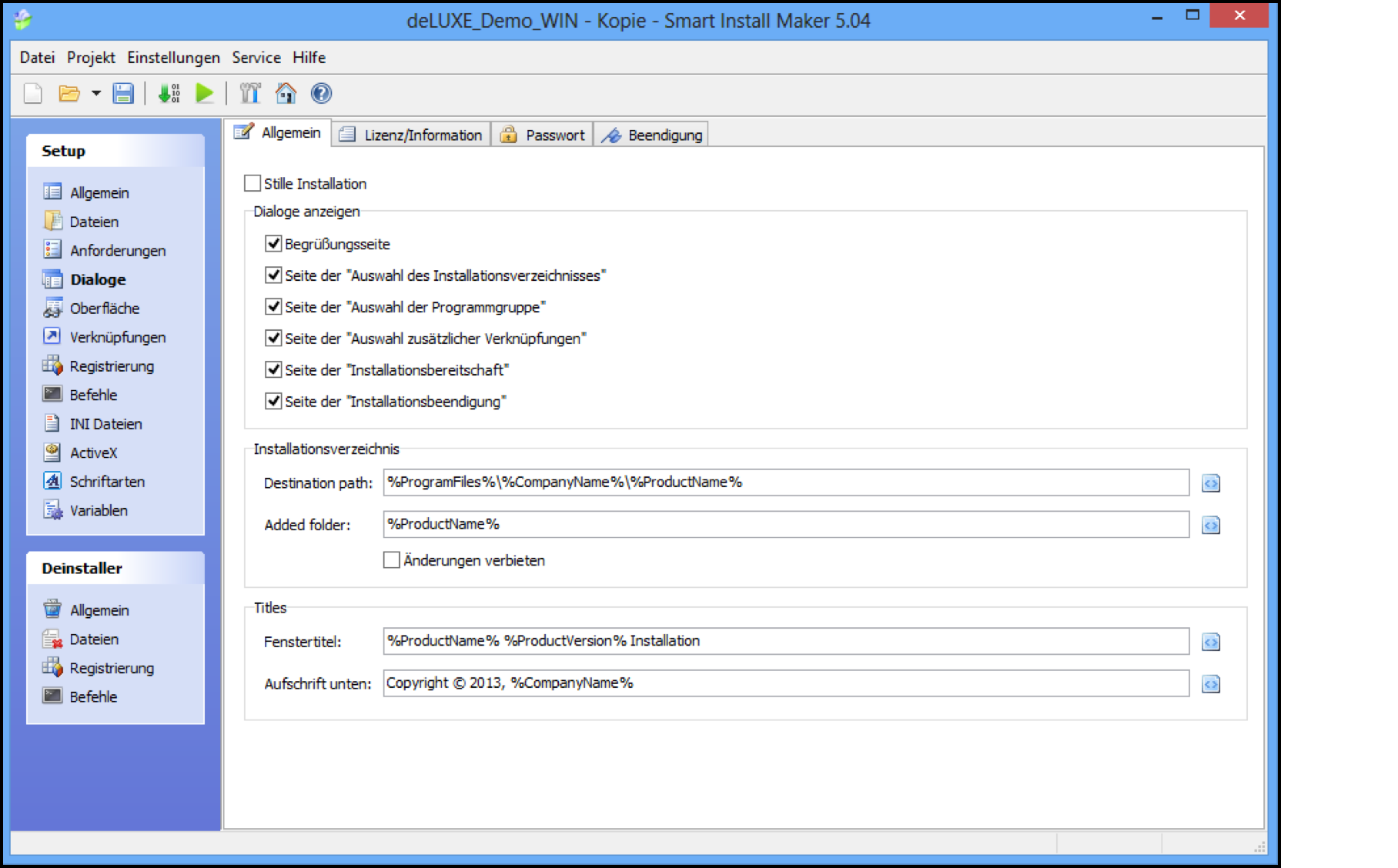The height and width of the screenshot is (868, 1398).
Task: Open help via blue question mark icon
Action: [321, 94]
